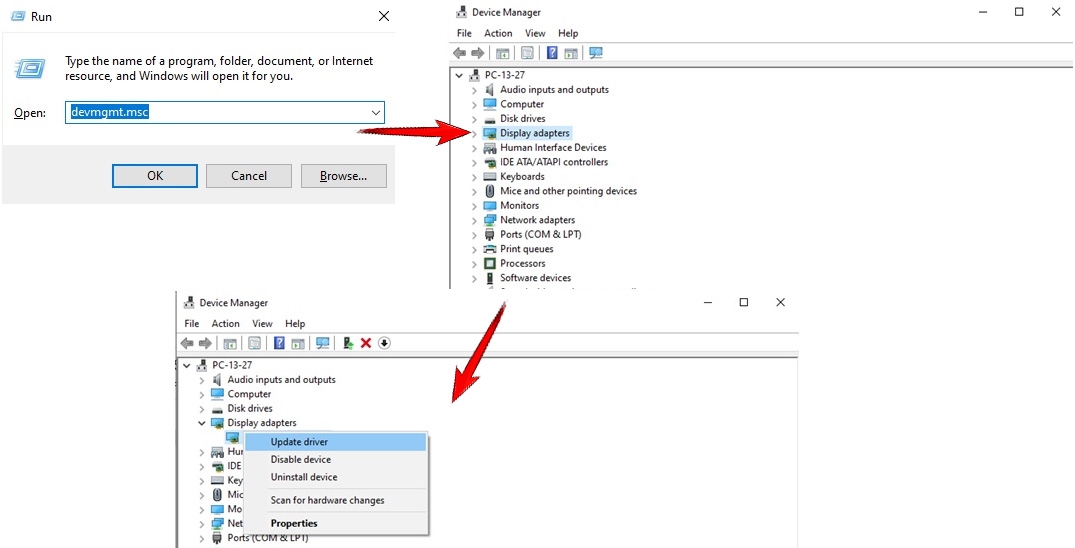Select Processors tree item
1075x548 pixels.
[x=522, y=263]
